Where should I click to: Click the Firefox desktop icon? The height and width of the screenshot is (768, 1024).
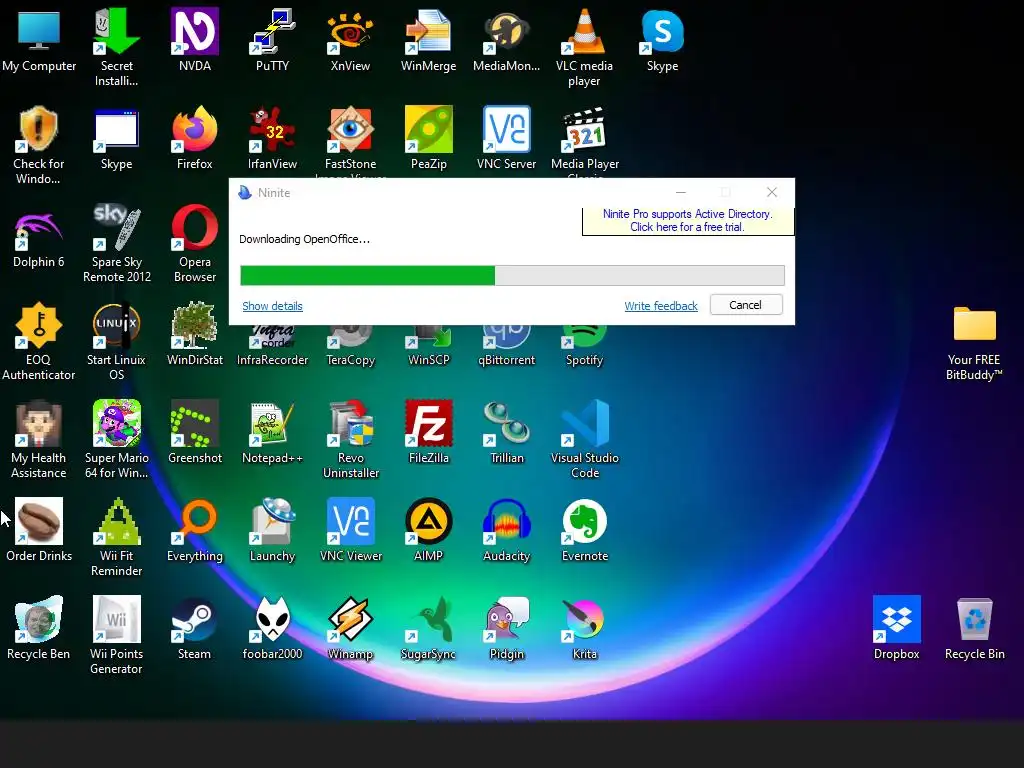coord(195,129)
